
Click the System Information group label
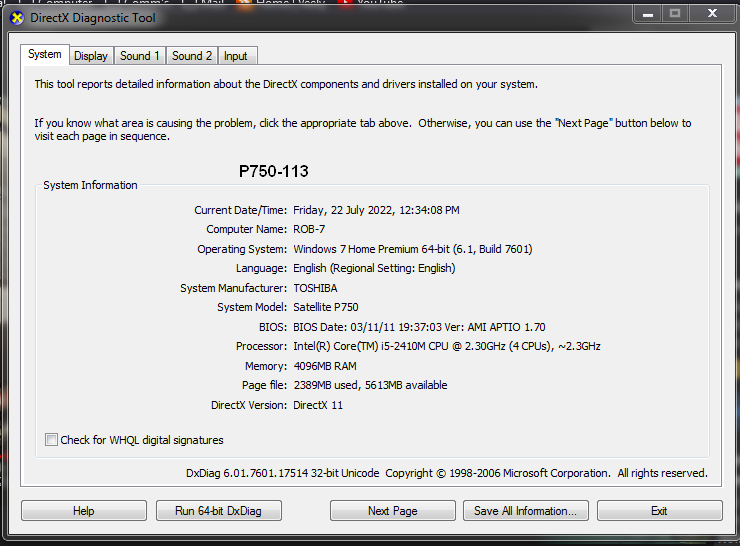click(90, 185)
